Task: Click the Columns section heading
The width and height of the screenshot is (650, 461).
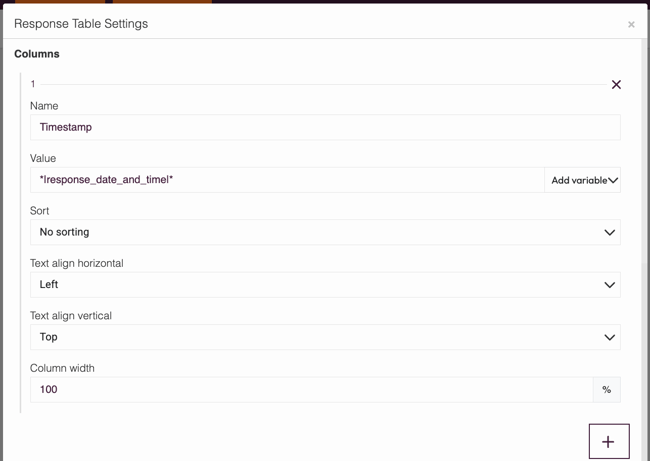Action: coord(37,54)
